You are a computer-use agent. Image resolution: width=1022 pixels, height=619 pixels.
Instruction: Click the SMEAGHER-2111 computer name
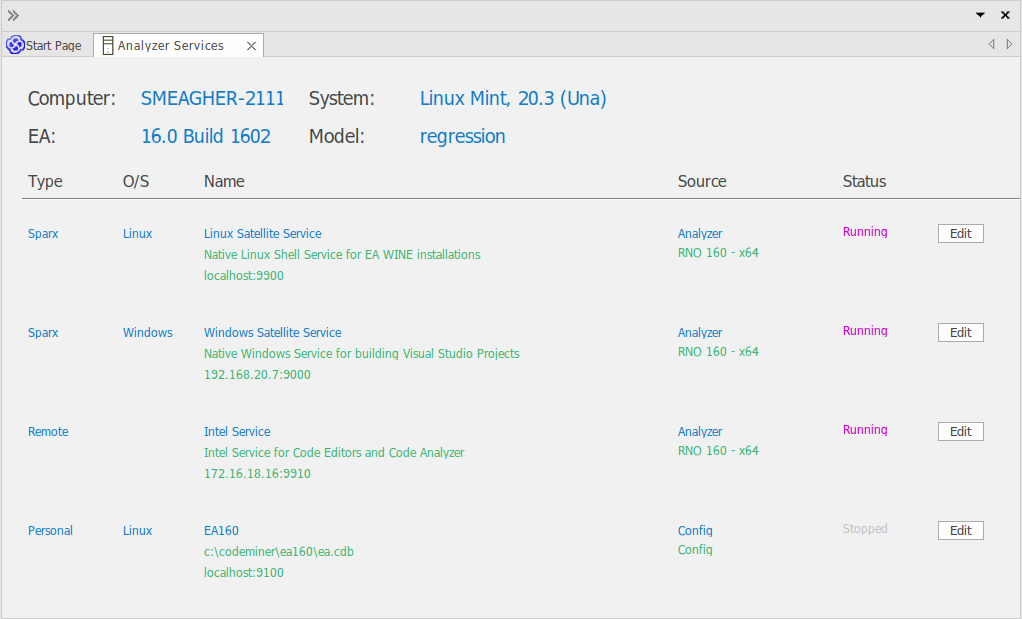(212, 99)
